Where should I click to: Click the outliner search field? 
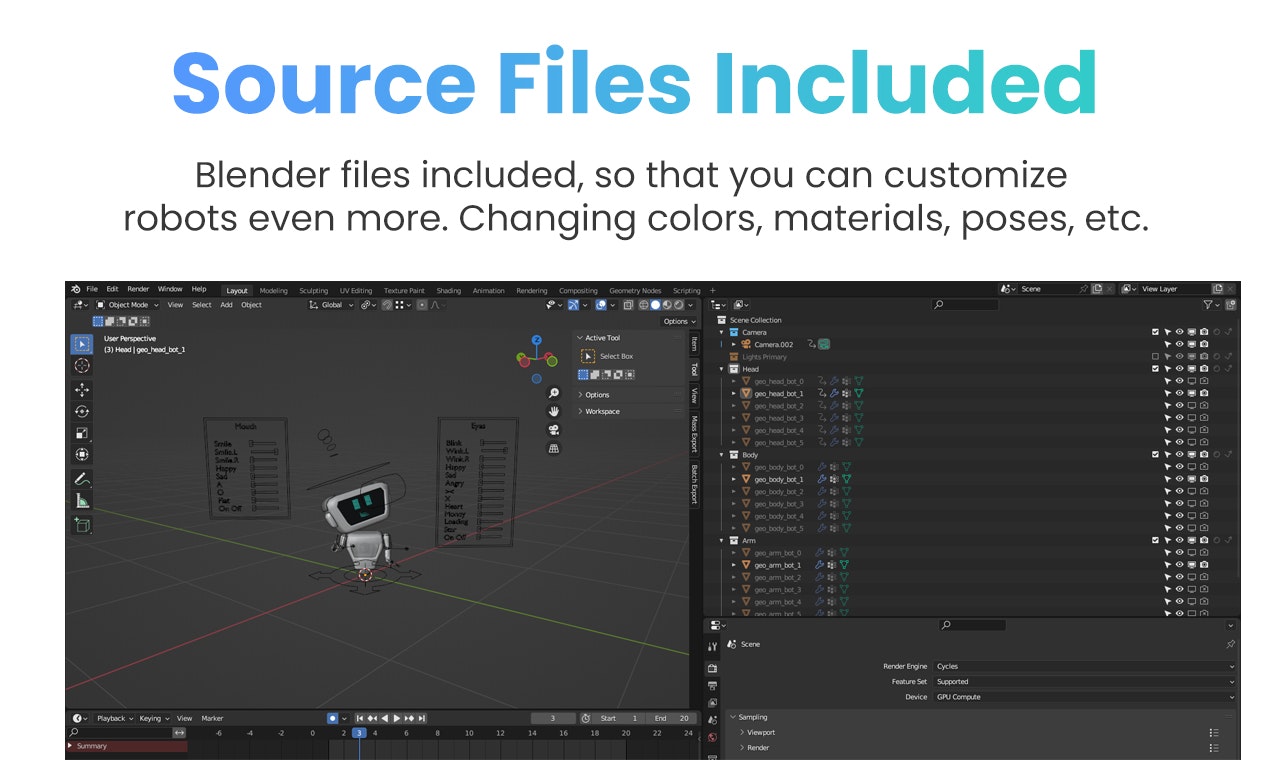[x=965, y=304]
